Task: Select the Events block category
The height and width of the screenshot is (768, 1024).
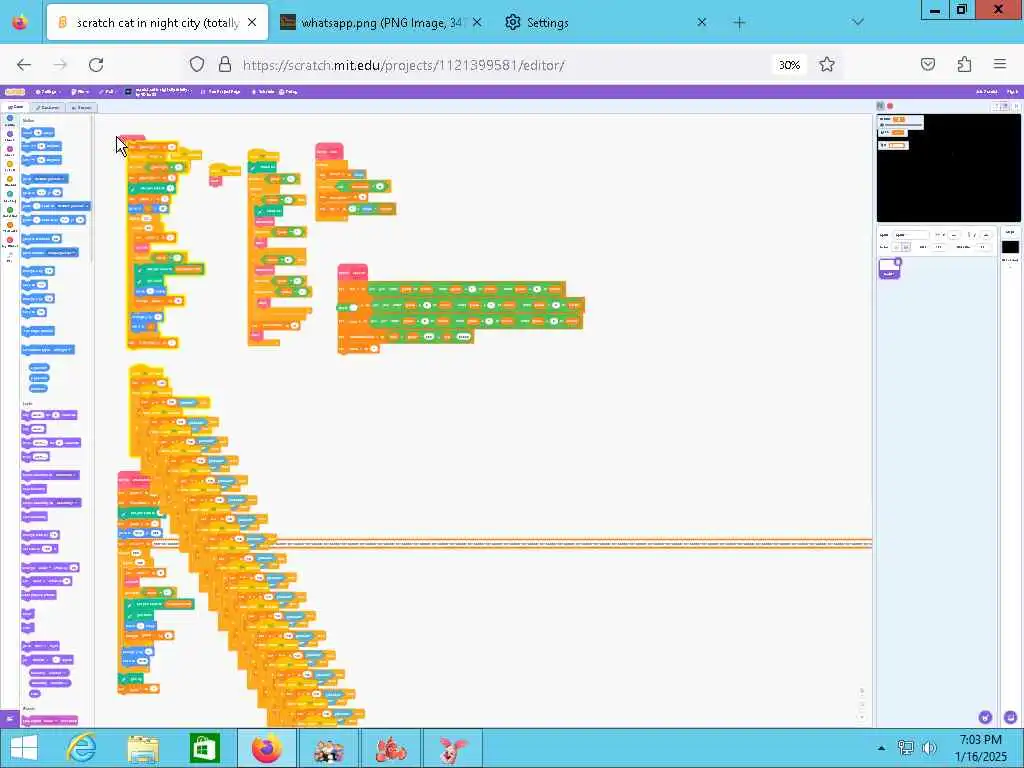Action: [10, 167]
